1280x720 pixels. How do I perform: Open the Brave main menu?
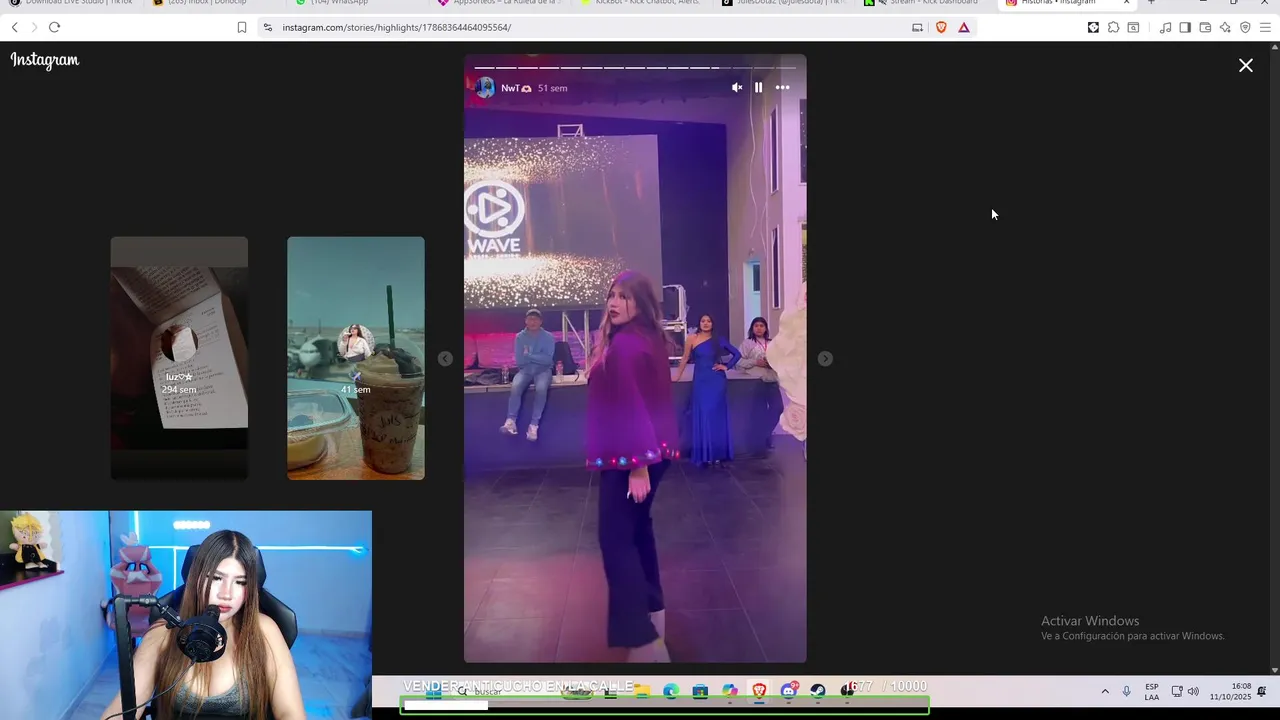[1265, 27]
